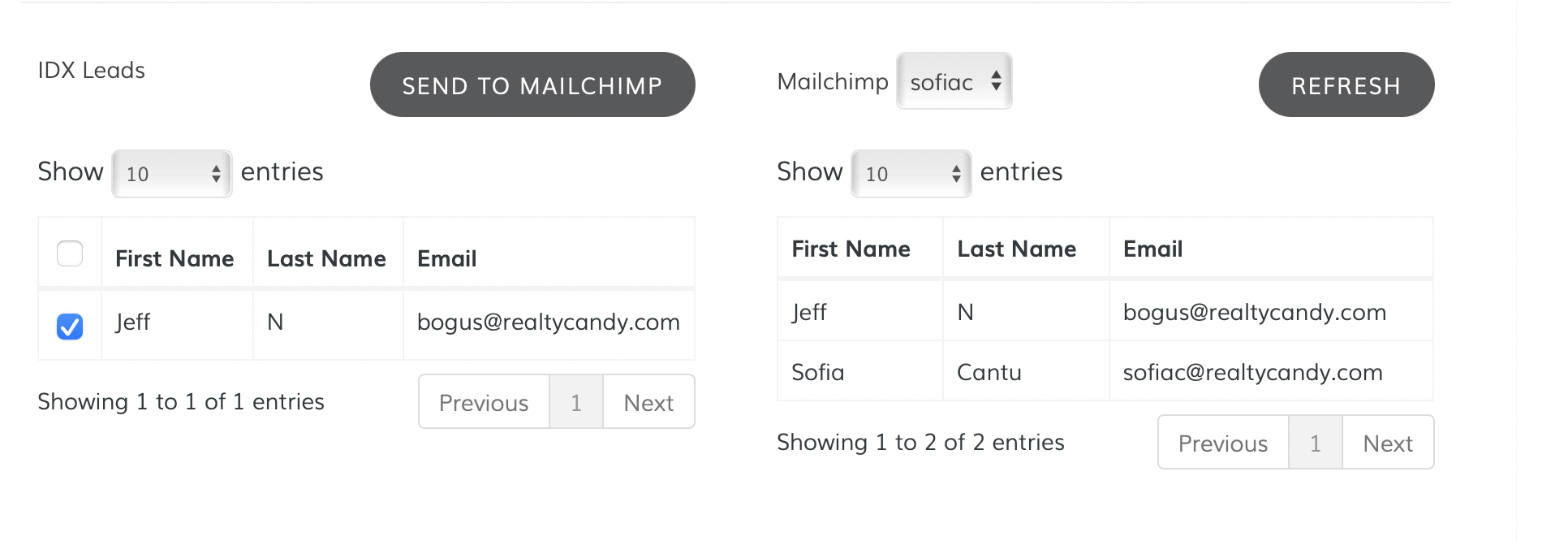Click the Send to Mailchimp button
The image size is (1568, 541).
point(532,84)
